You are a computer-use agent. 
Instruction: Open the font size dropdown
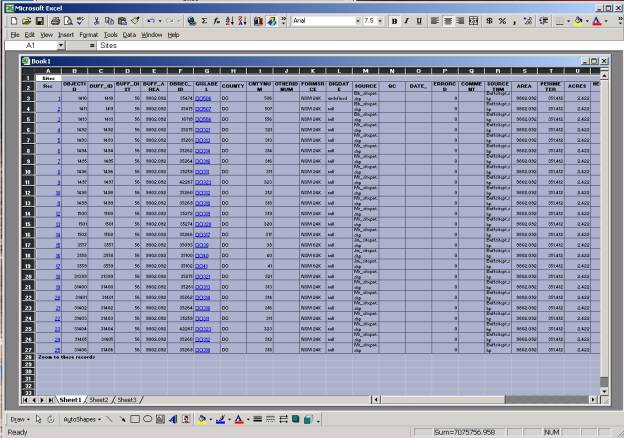click(381, 20)
